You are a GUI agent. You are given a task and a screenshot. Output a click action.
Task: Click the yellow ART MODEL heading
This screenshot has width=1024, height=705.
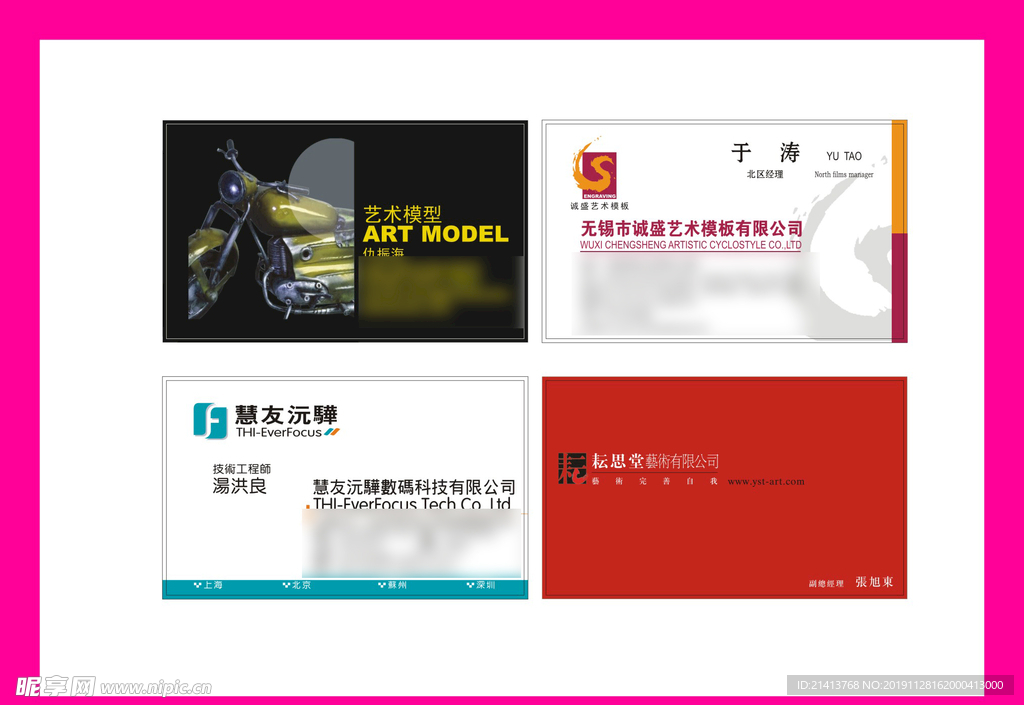point(435,234)
